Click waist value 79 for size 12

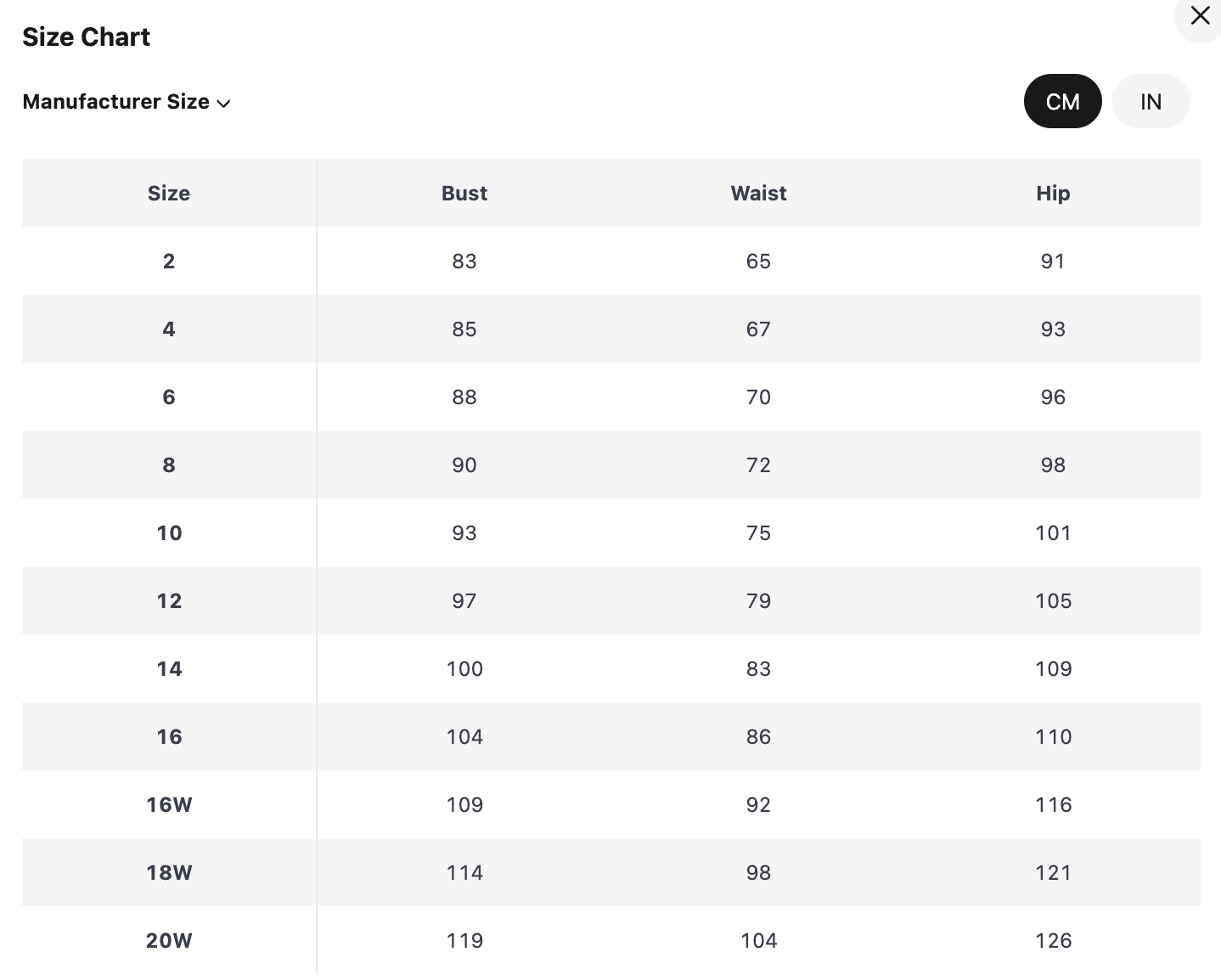[x=758, y=600]
